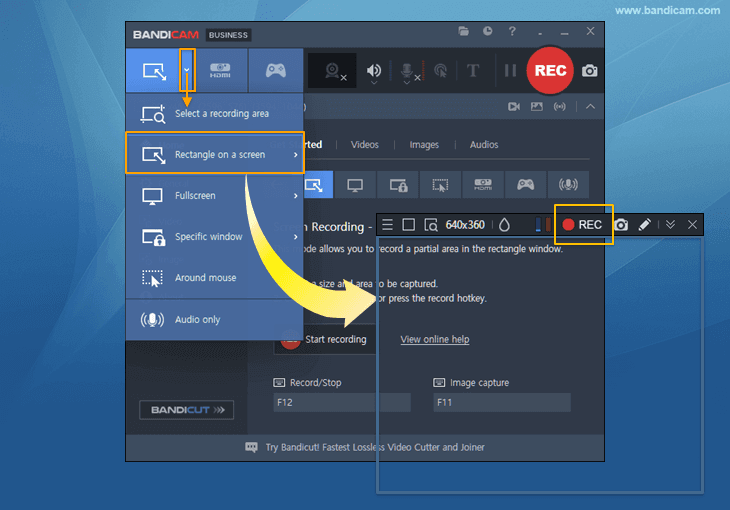Select the audio only microphone tile
730x510 pixels.
pyautogui.click(x=568, y=184)
